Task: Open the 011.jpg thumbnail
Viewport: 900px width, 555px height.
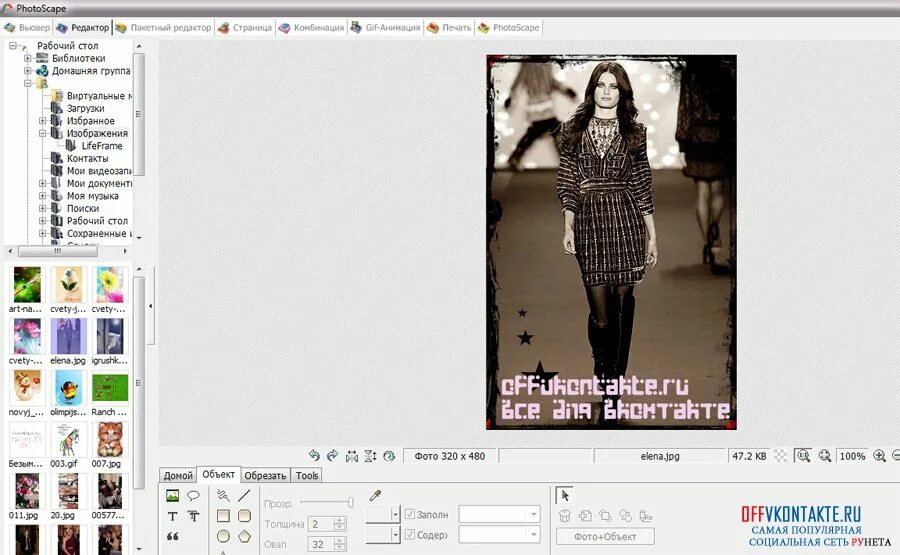Action: [x=27, y=491]
